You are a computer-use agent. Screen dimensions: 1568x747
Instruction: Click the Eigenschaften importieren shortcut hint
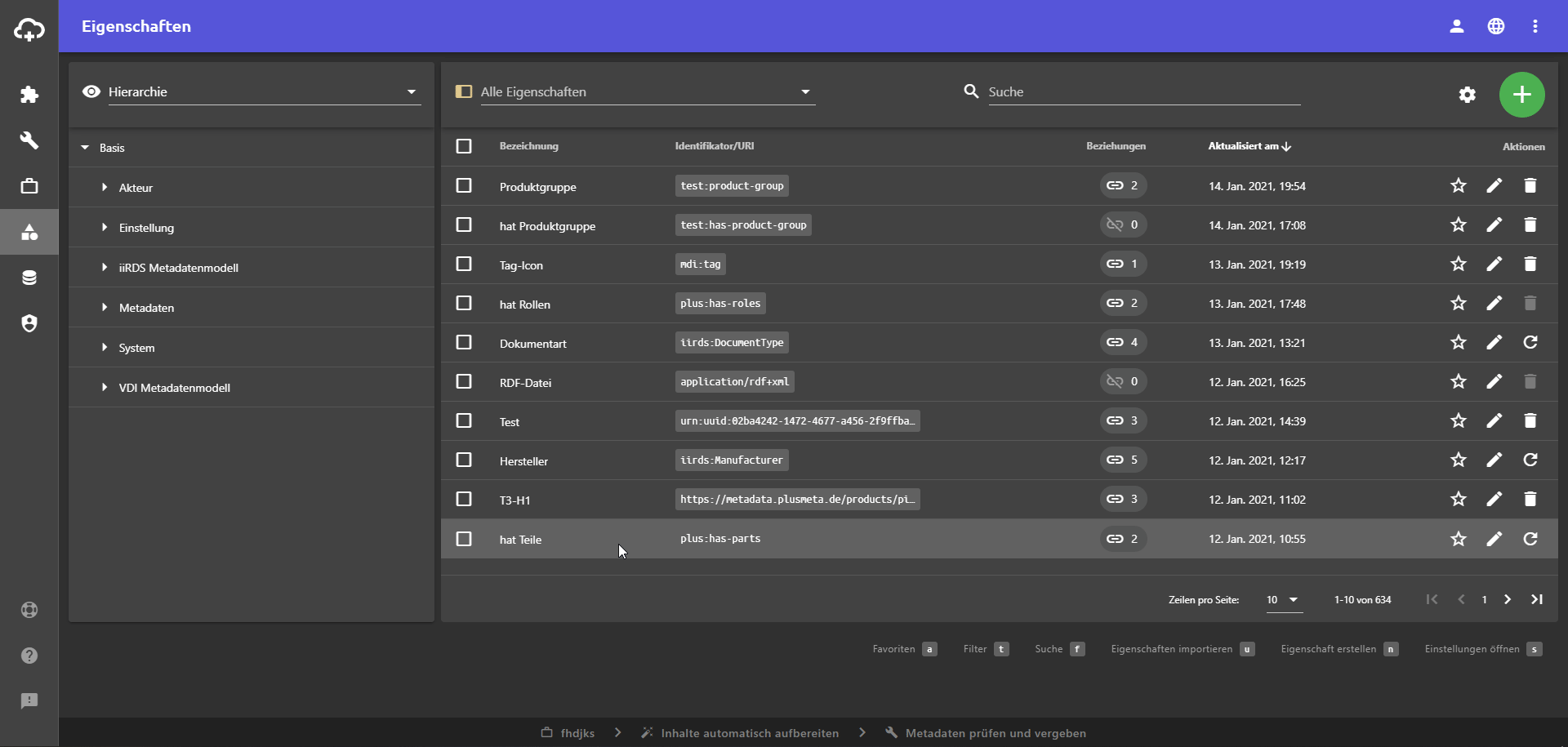[1183, 649]
